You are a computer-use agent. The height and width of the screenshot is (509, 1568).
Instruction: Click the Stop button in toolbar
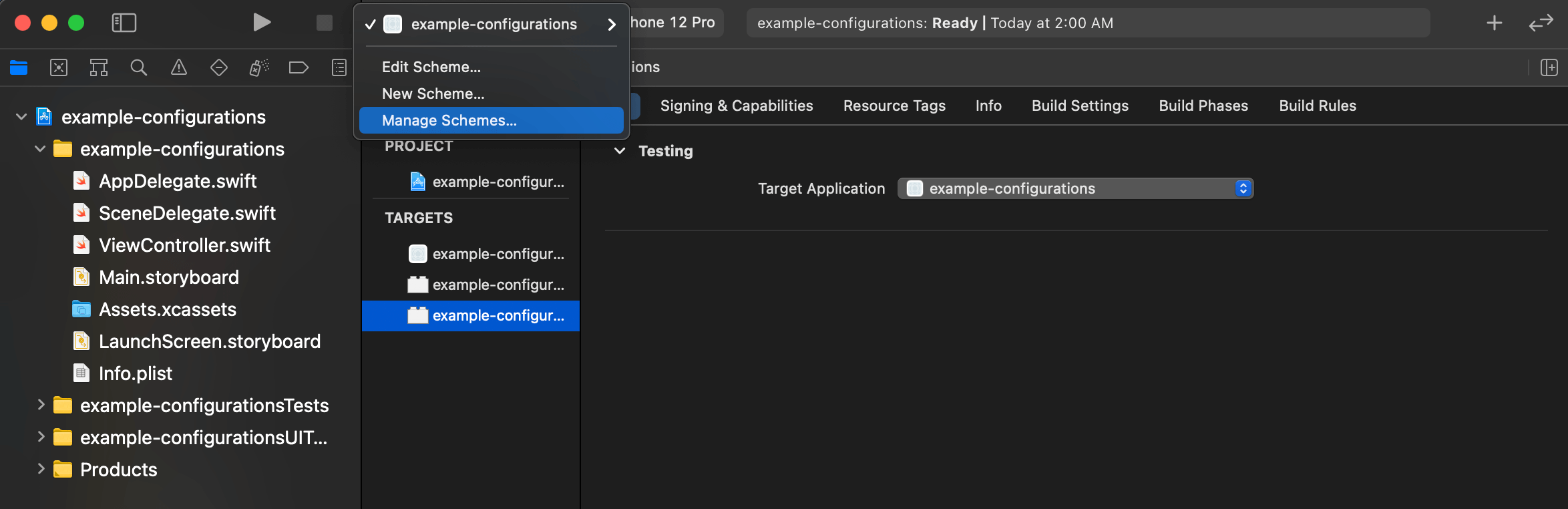(325, 23)
